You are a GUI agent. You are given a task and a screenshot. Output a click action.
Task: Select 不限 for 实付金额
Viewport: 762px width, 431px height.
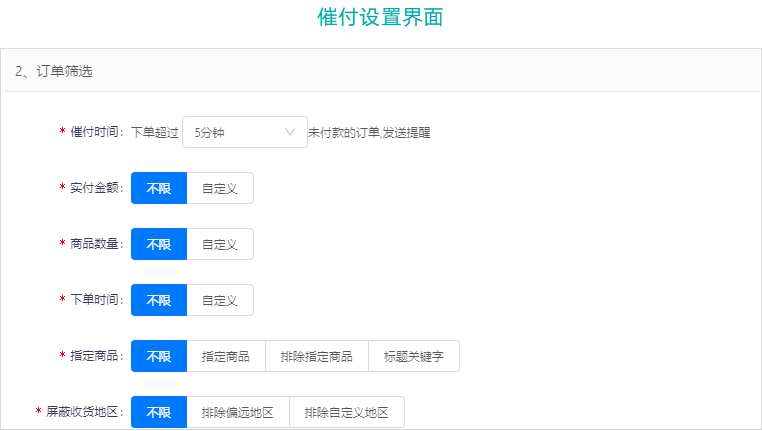(159, 188)
